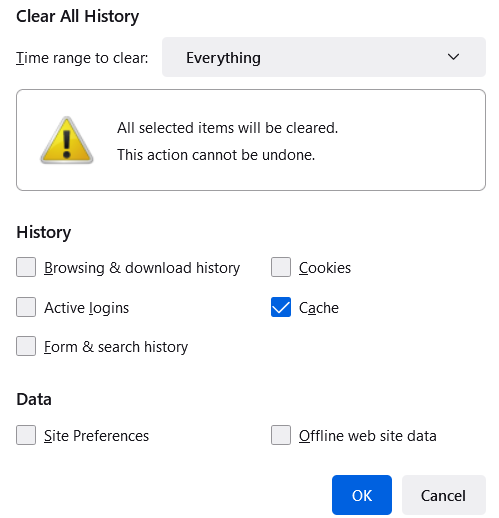
Task: Click the 'All selected items will be cleared.' message
Action: pos(228,128)
